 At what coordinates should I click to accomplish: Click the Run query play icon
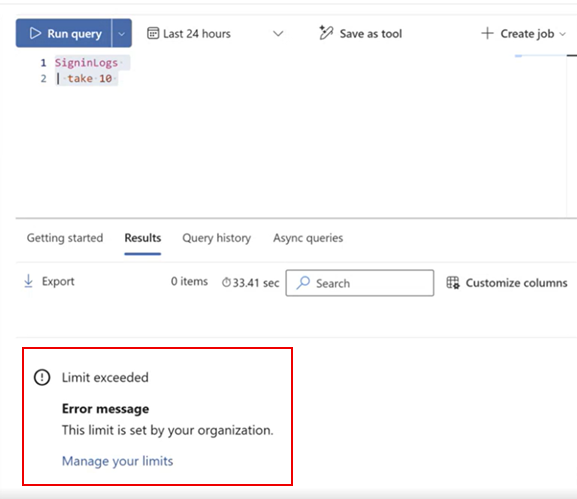pyautogui.click(x=35, y=33)
